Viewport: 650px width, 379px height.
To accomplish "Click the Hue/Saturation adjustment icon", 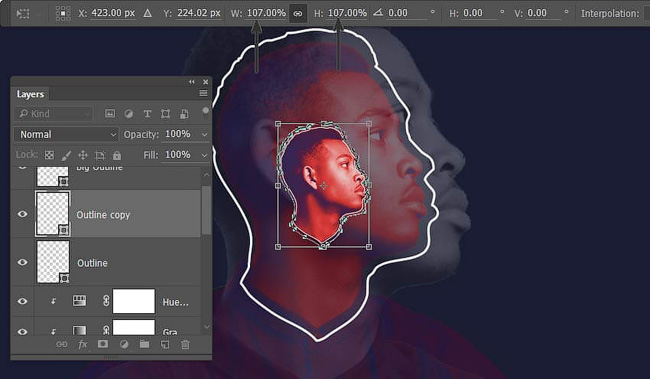I will point(80,301).
